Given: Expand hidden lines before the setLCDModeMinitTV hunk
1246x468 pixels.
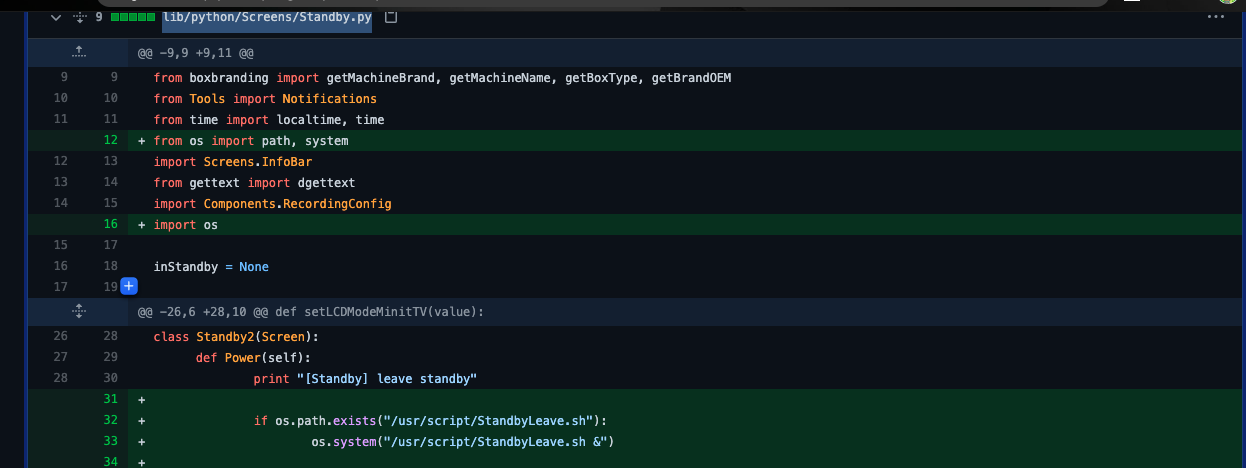Looking at the screenshot, I should pos(80,311).
